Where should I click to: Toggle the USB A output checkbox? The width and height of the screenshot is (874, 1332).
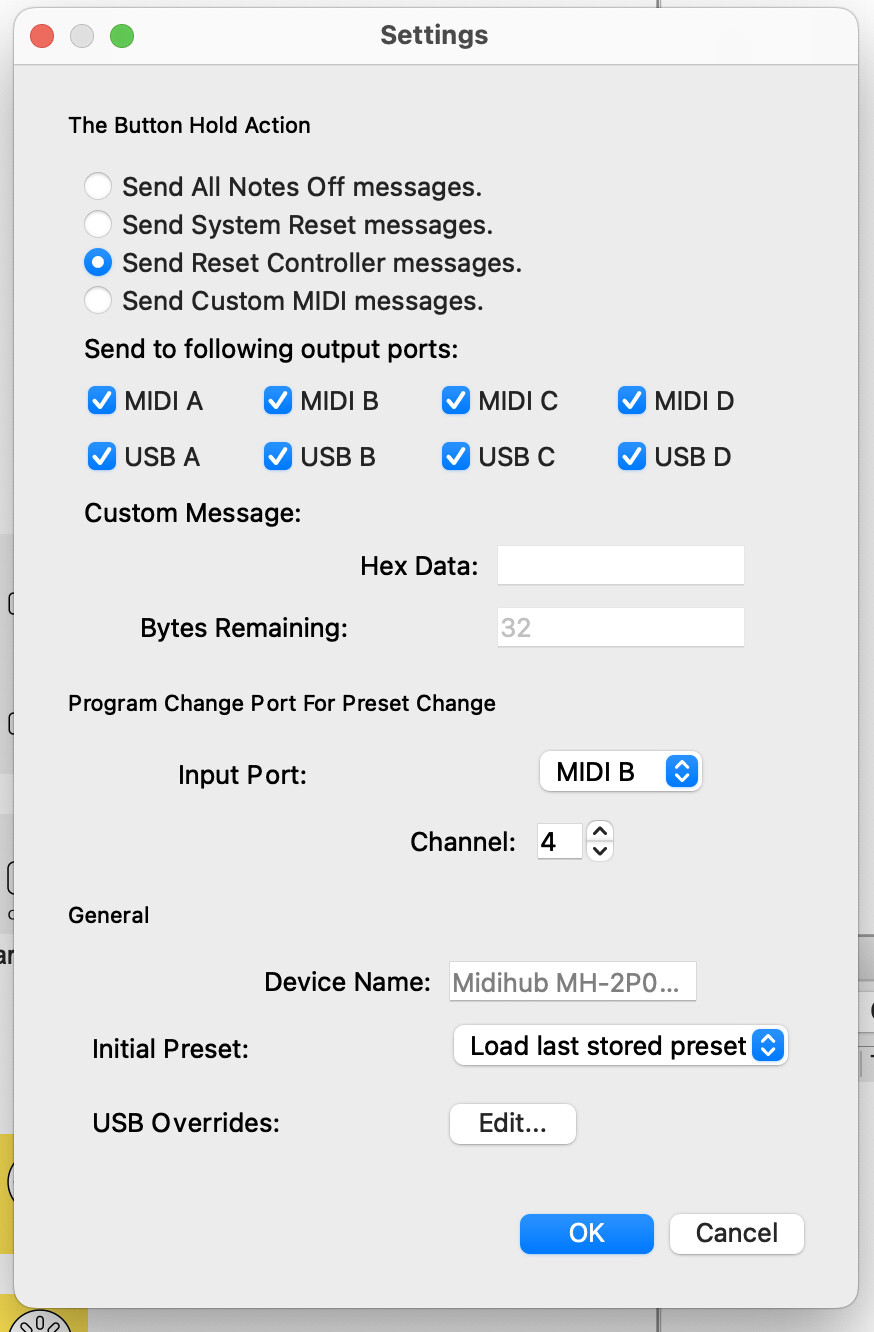(x=102, y=457)
